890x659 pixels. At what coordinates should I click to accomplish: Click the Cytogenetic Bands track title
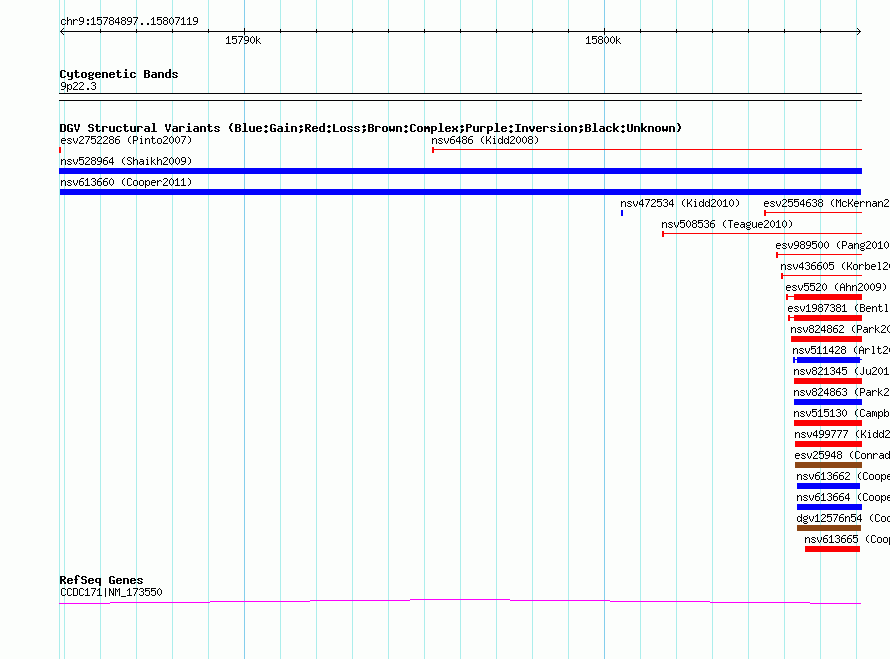click(119, 74)
